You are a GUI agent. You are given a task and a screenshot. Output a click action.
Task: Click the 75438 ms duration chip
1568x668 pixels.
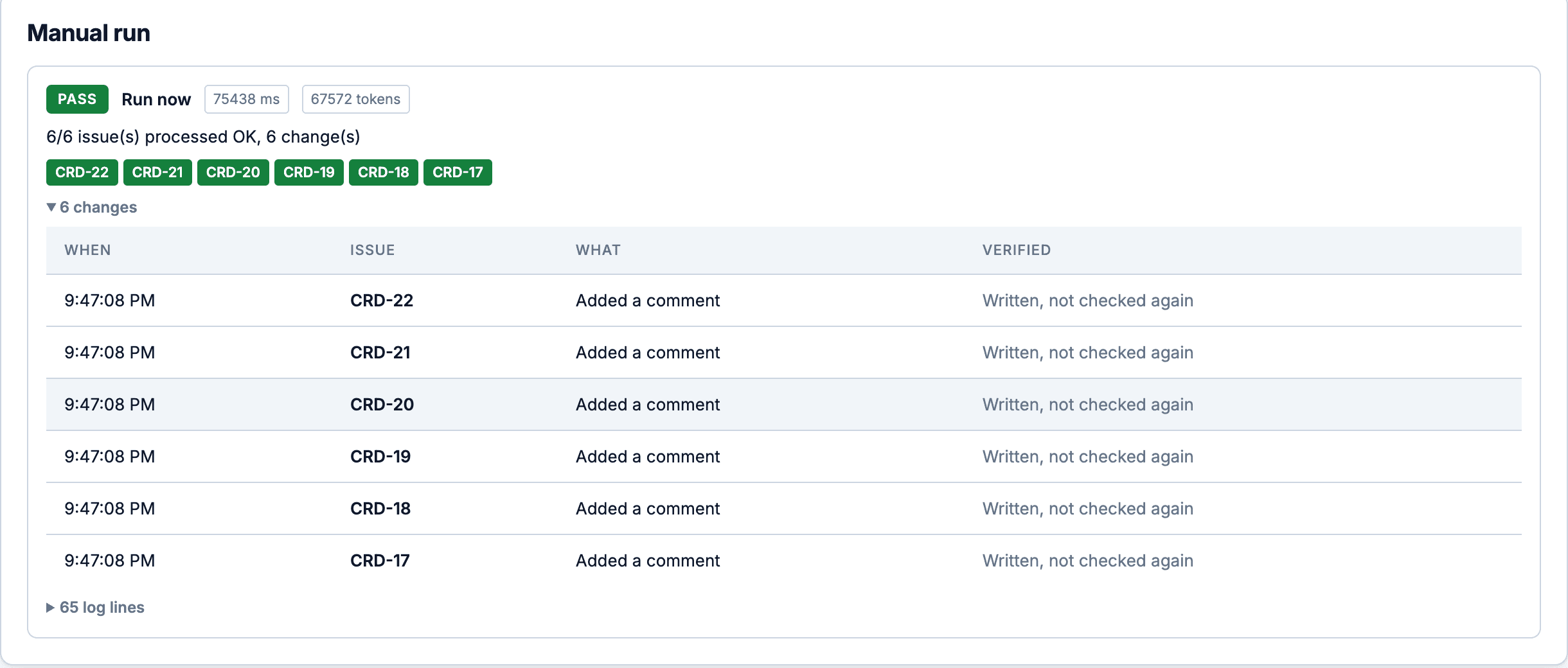click(247, 99)
